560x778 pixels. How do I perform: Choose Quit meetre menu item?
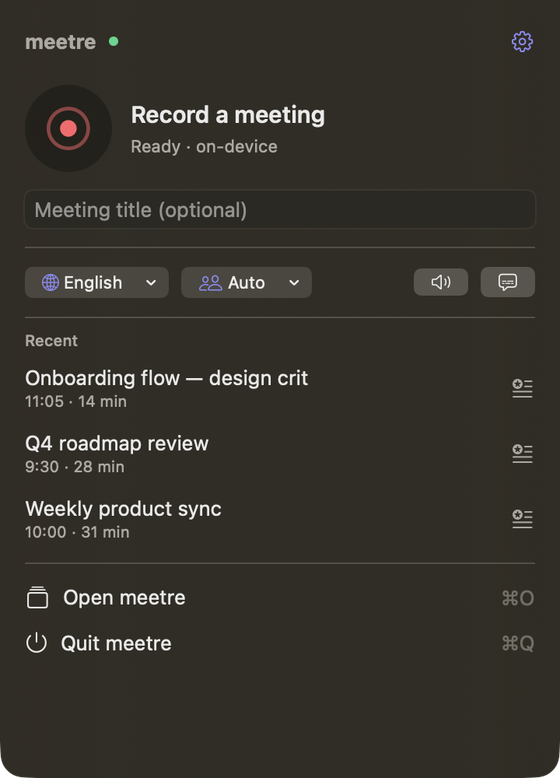(280, 644)
